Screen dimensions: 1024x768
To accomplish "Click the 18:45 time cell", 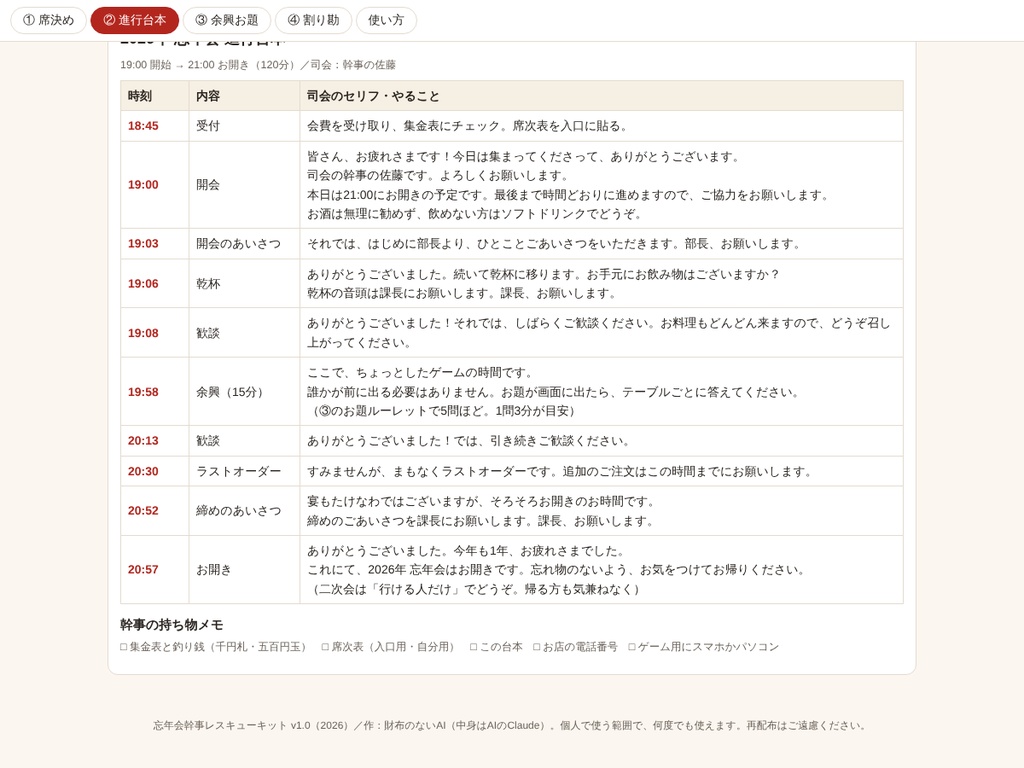I will point(155,126).
